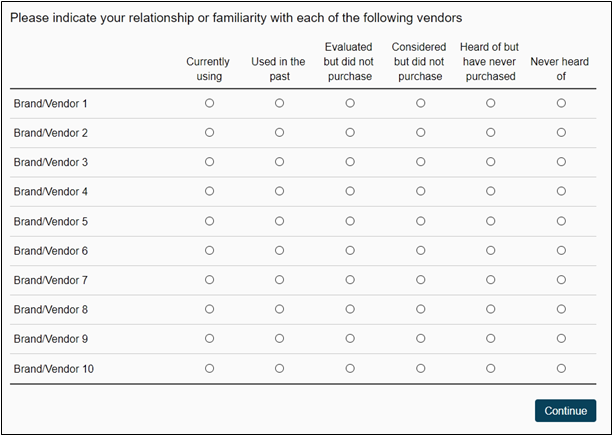Pick 'Considered but did not purchase' for Brand/Vendor 5
The image size is (614, 436).
click(x=421, y=221)
